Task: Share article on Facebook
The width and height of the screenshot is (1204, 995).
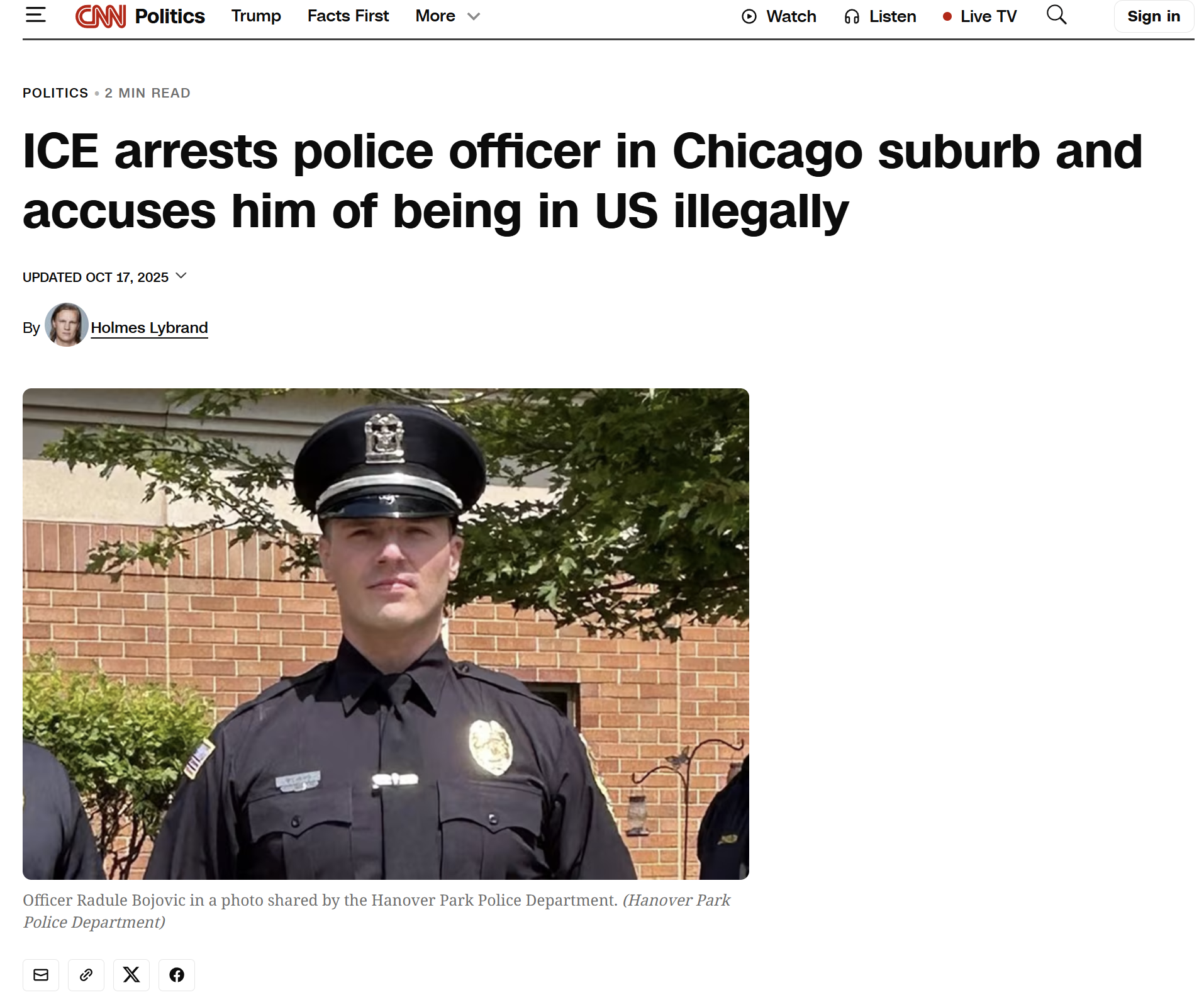Action: (x=177, y=974)
